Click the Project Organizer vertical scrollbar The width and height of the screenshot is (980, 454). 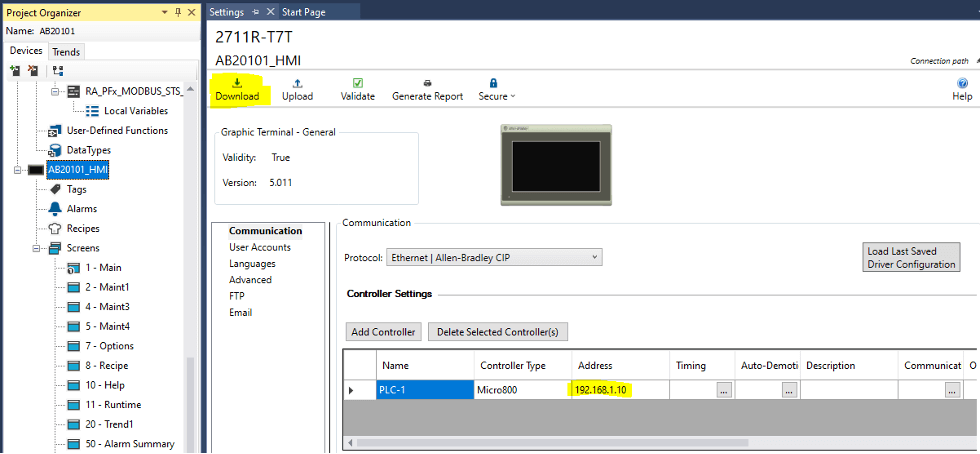[x=191, y=403]
